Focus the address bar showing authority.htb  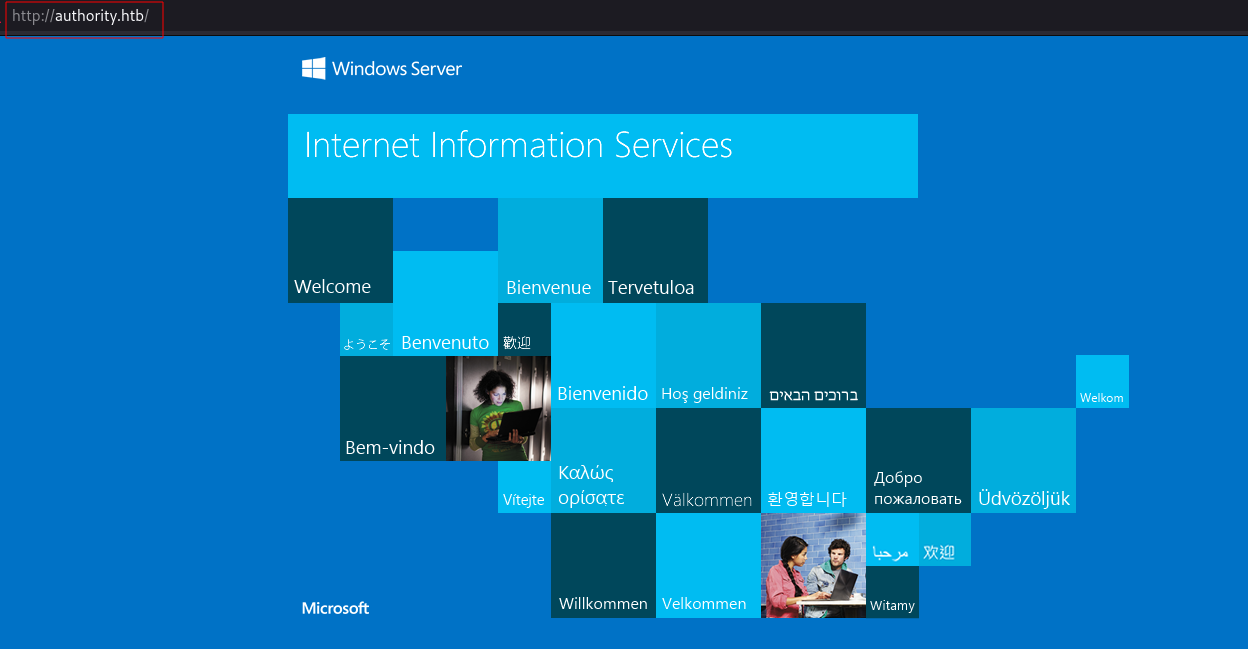coord(84,17)
